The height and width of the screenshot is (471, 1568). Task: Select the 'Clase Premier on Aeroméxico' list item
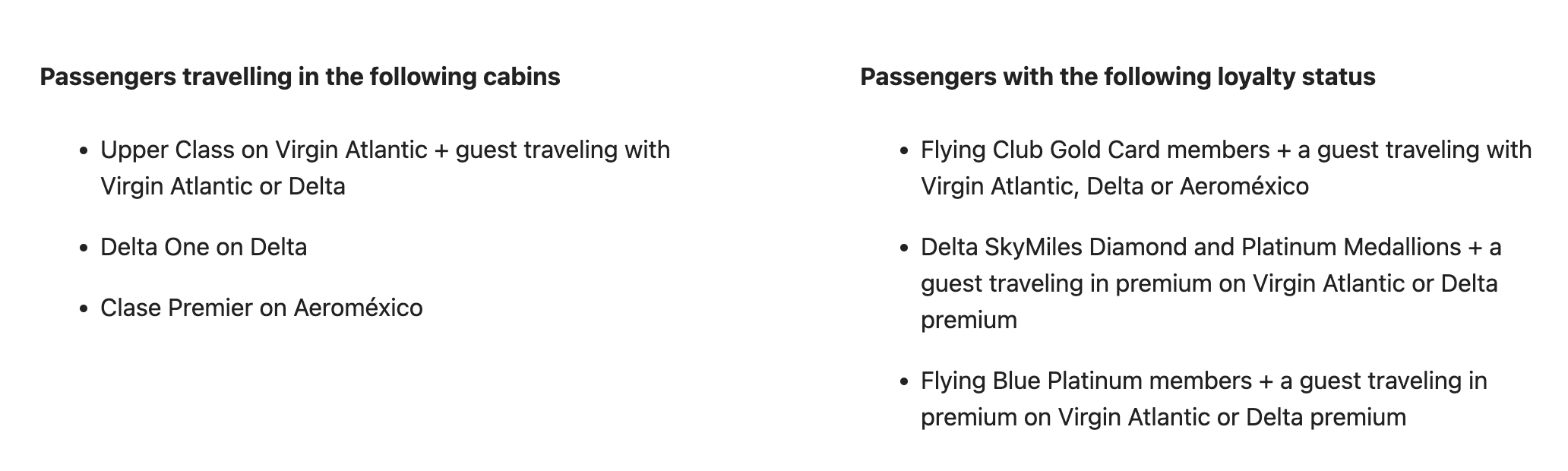(x=261, y=308)
